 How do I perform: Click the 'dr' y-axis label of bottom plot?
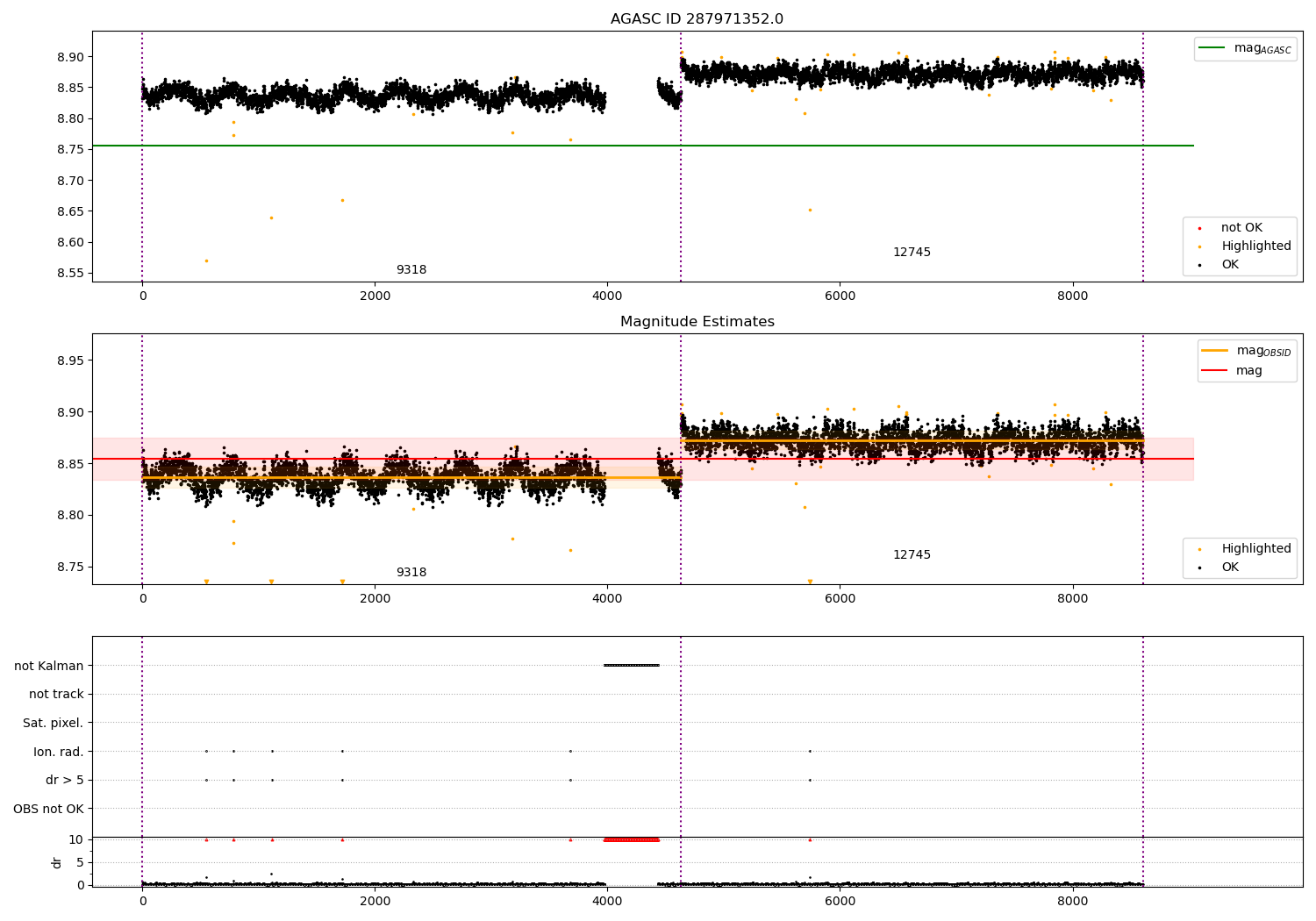57,862
